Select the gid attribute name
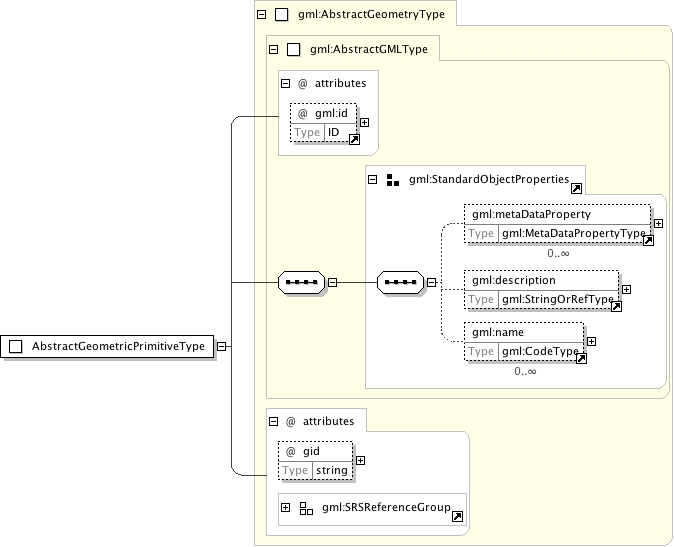This screenshot has height=547, width=674. (311, 452)
